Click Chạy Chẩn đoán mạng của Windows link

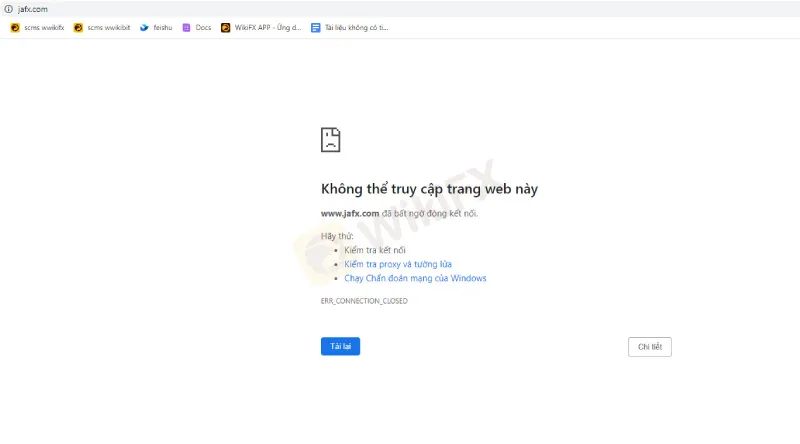415,278
